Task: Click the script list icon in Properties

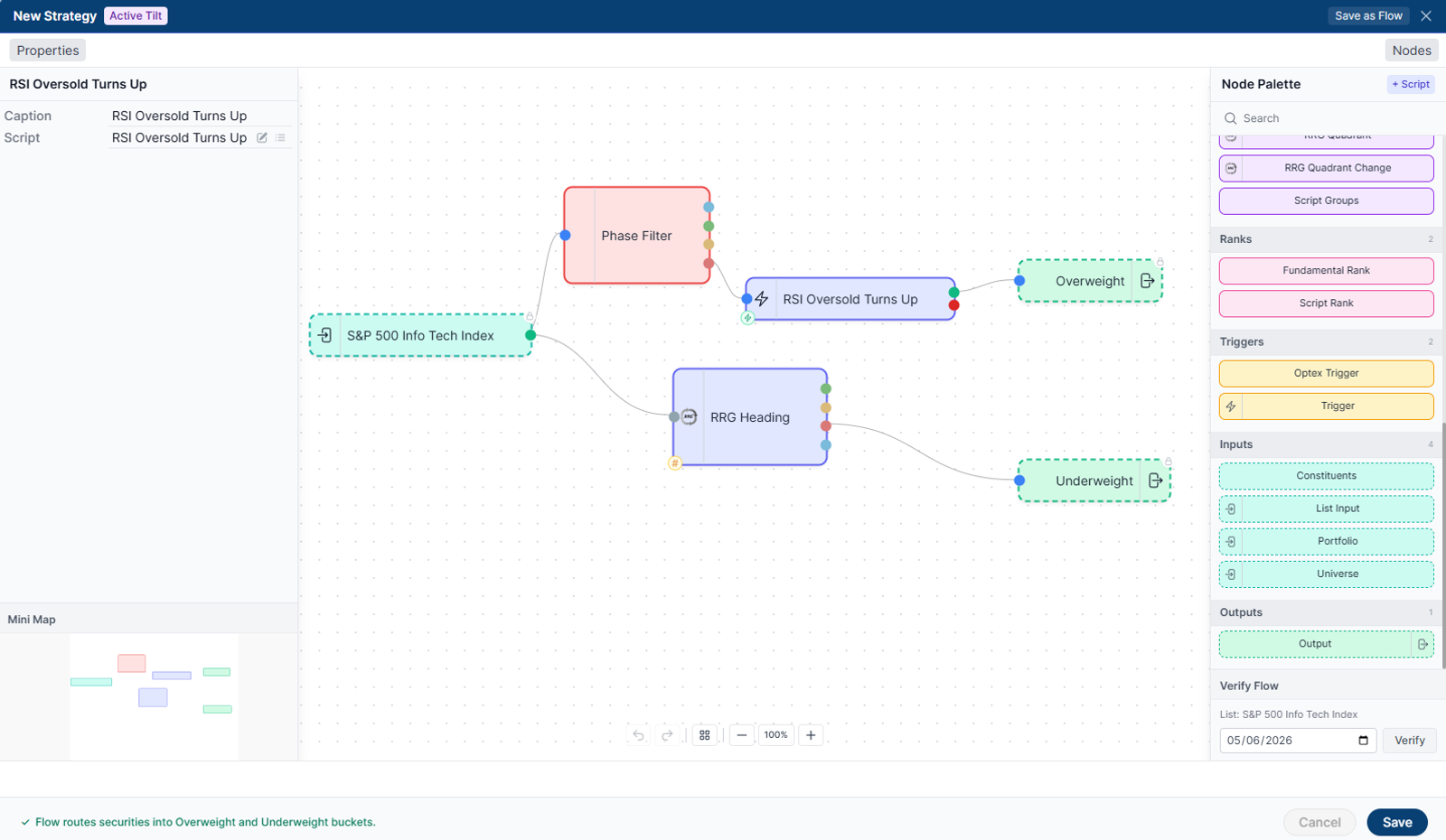Action: [280, 137]
